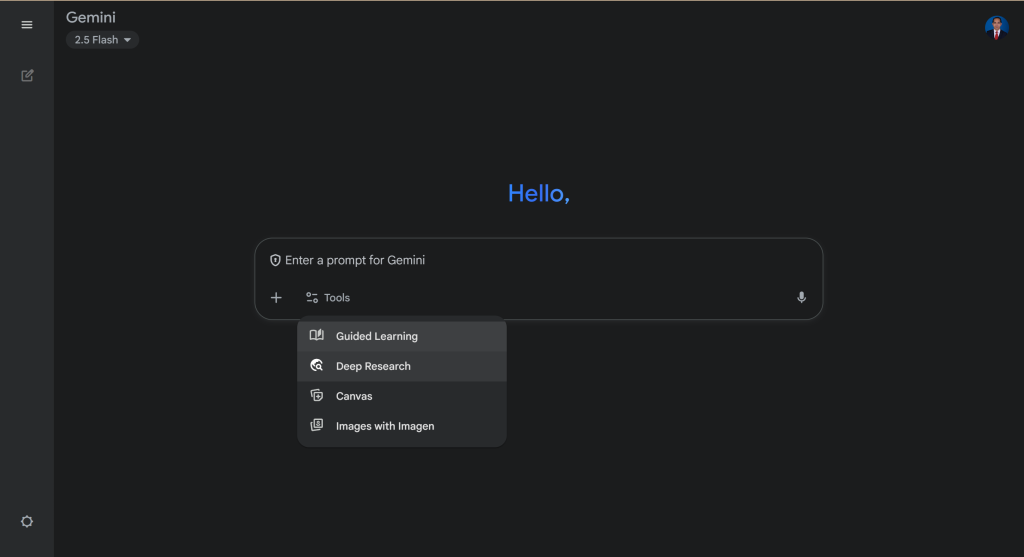Select Canvas from the tools menu
Image resolution: width=1024 pixels, height=557 pixels.
[x=402, y=396]
